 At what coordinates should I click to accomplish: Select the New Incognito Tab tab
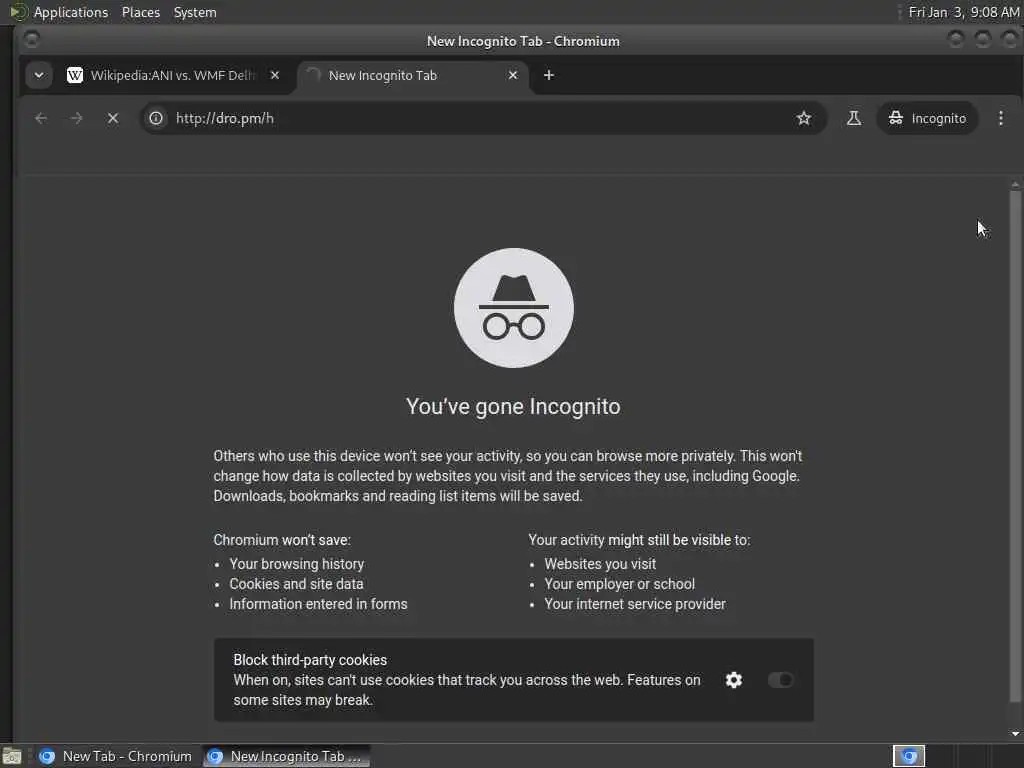coord(413,75)
